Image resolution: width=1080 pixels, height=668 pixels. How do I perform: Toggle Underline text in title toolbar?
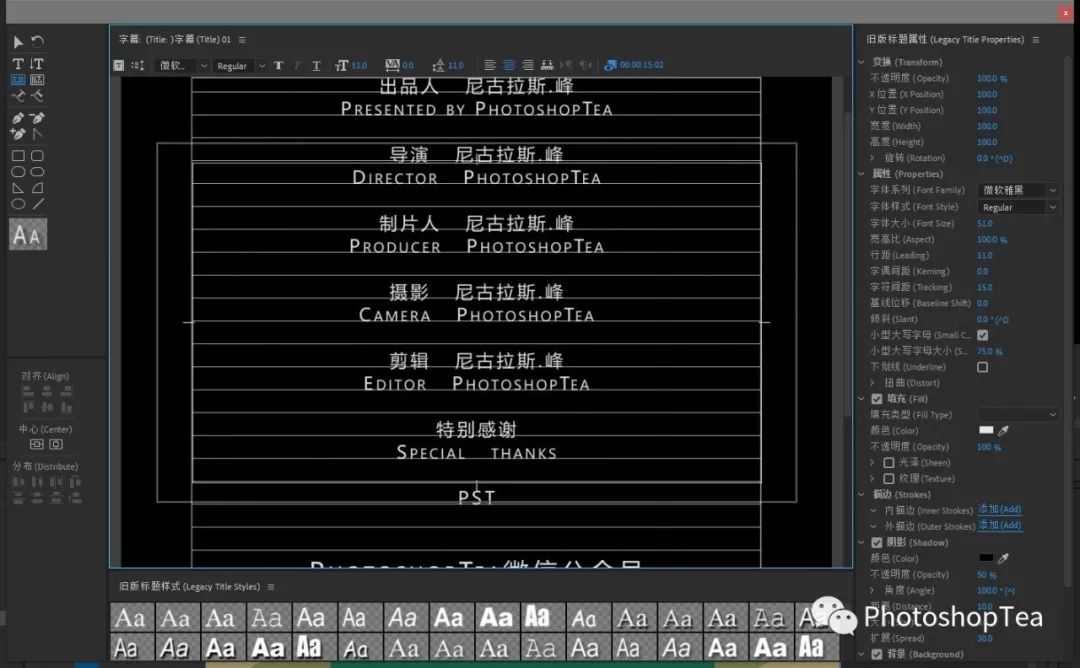click(316, 65)
